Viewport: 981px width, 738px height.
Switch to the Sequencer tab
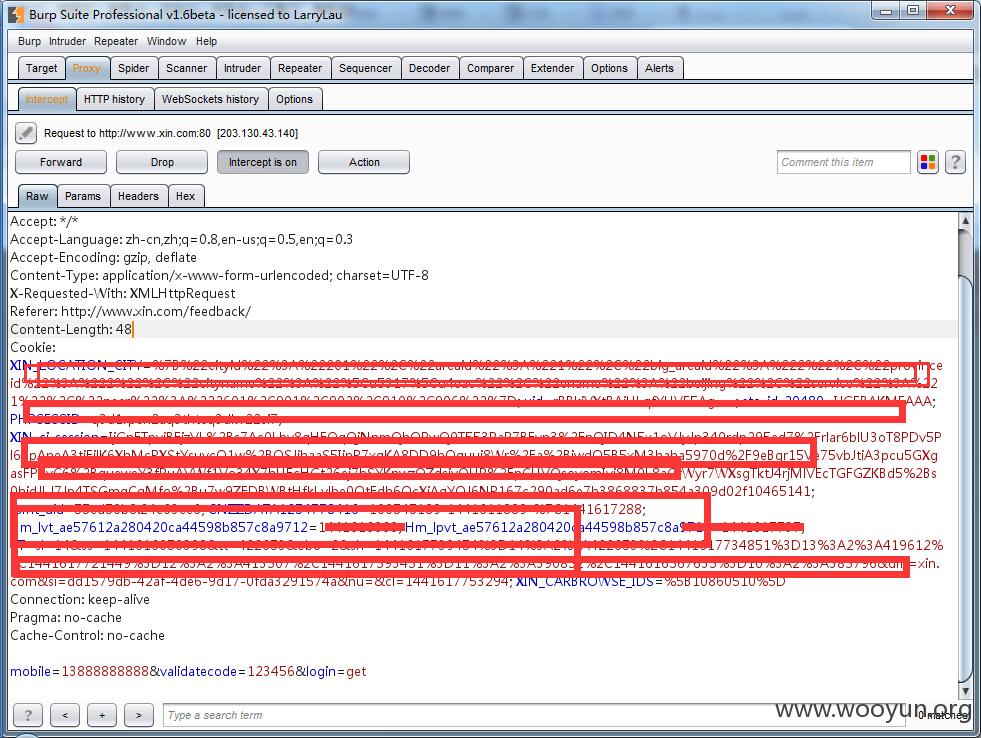(x=365, y=68)
